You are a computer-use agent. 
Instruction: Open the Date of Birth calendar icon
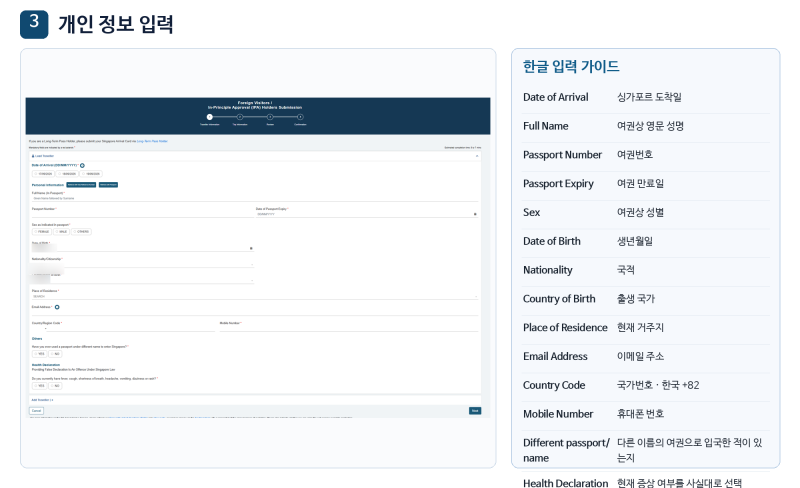(251, 249)
